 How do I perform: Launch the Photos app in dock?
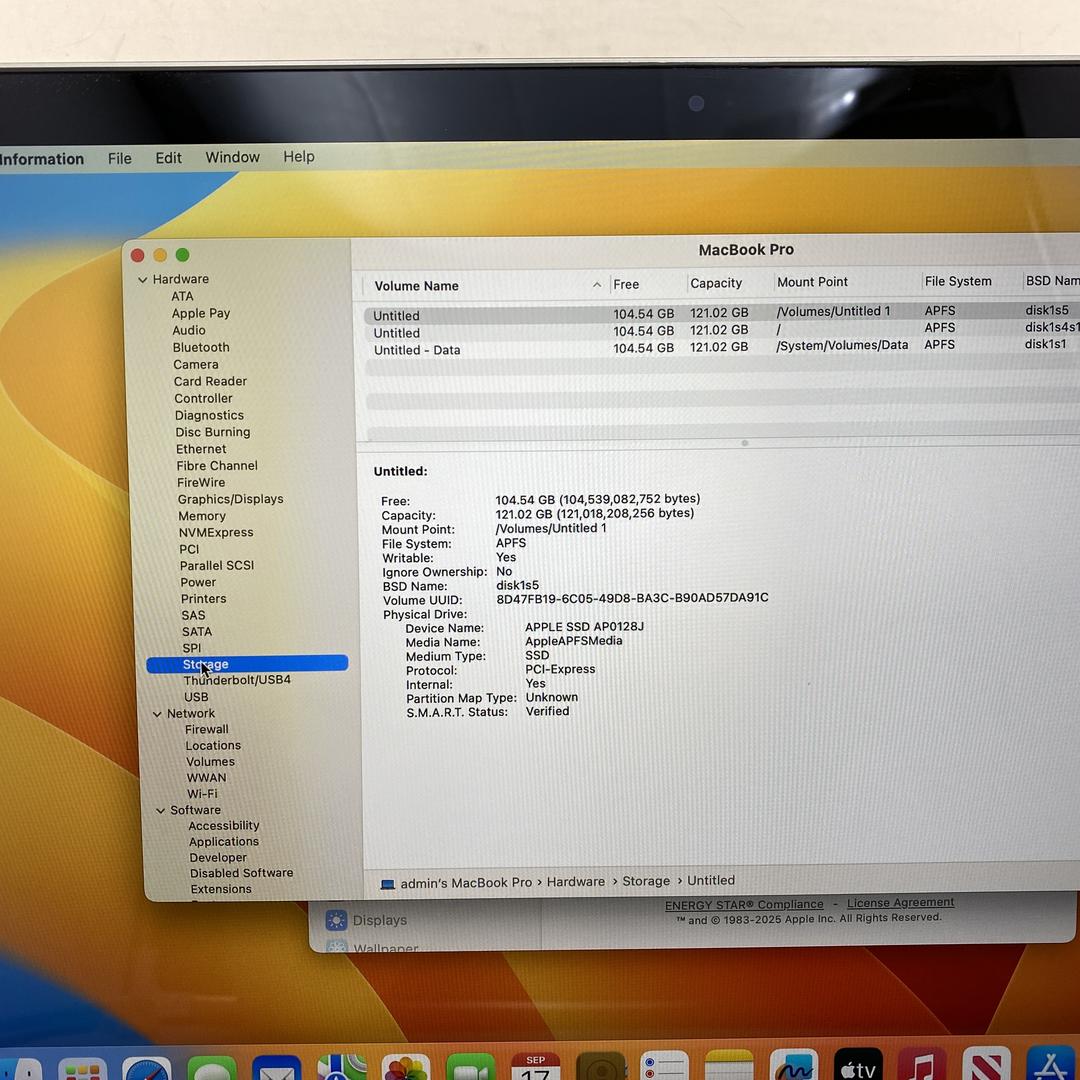pos(405,1068)
